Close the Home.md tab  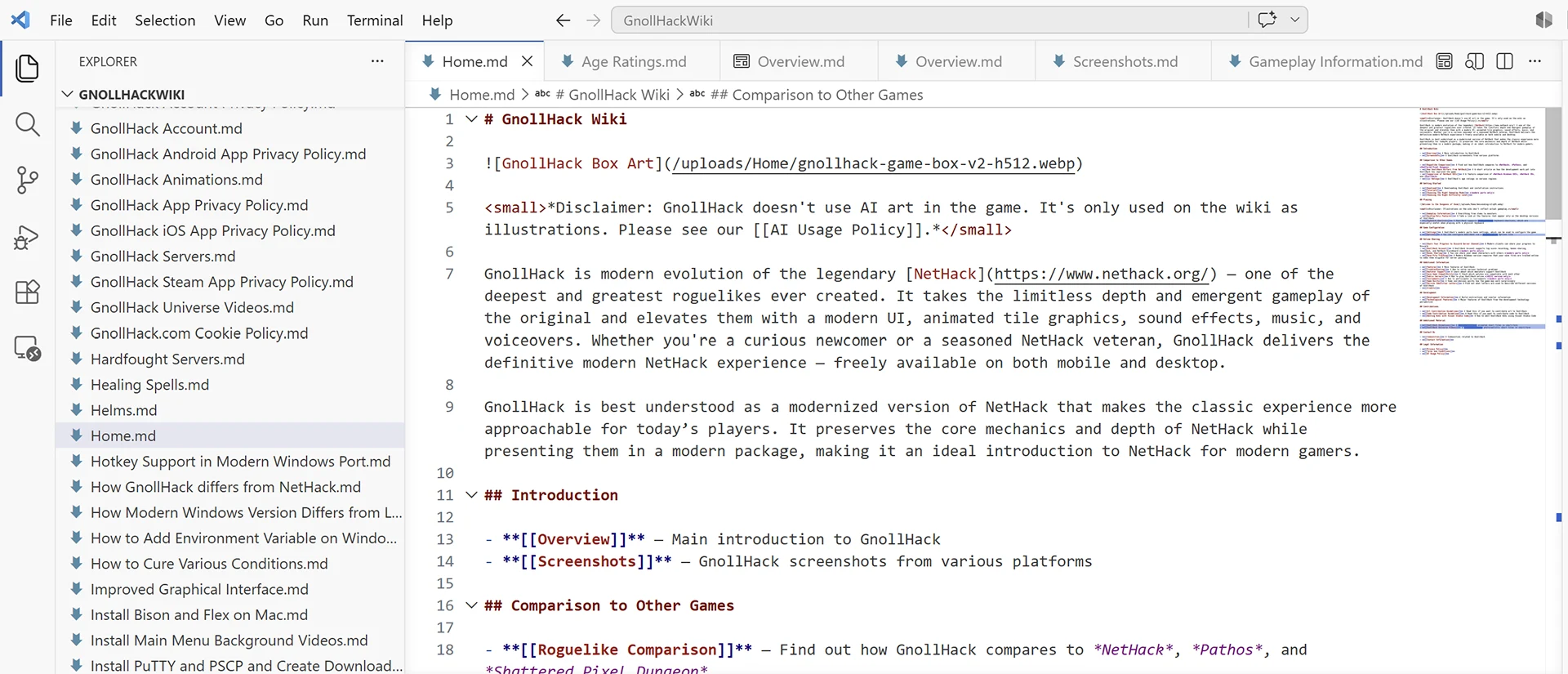[x=528, y=61]
